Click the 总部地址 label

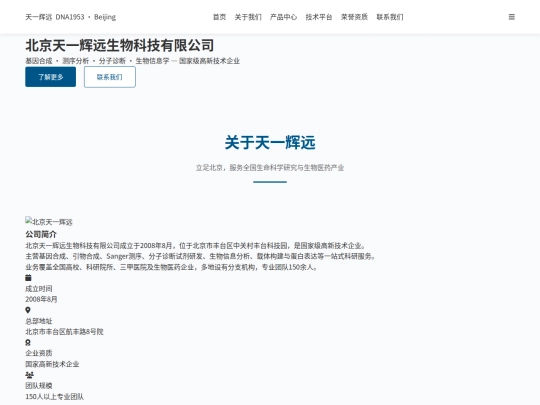pos(39,321)
